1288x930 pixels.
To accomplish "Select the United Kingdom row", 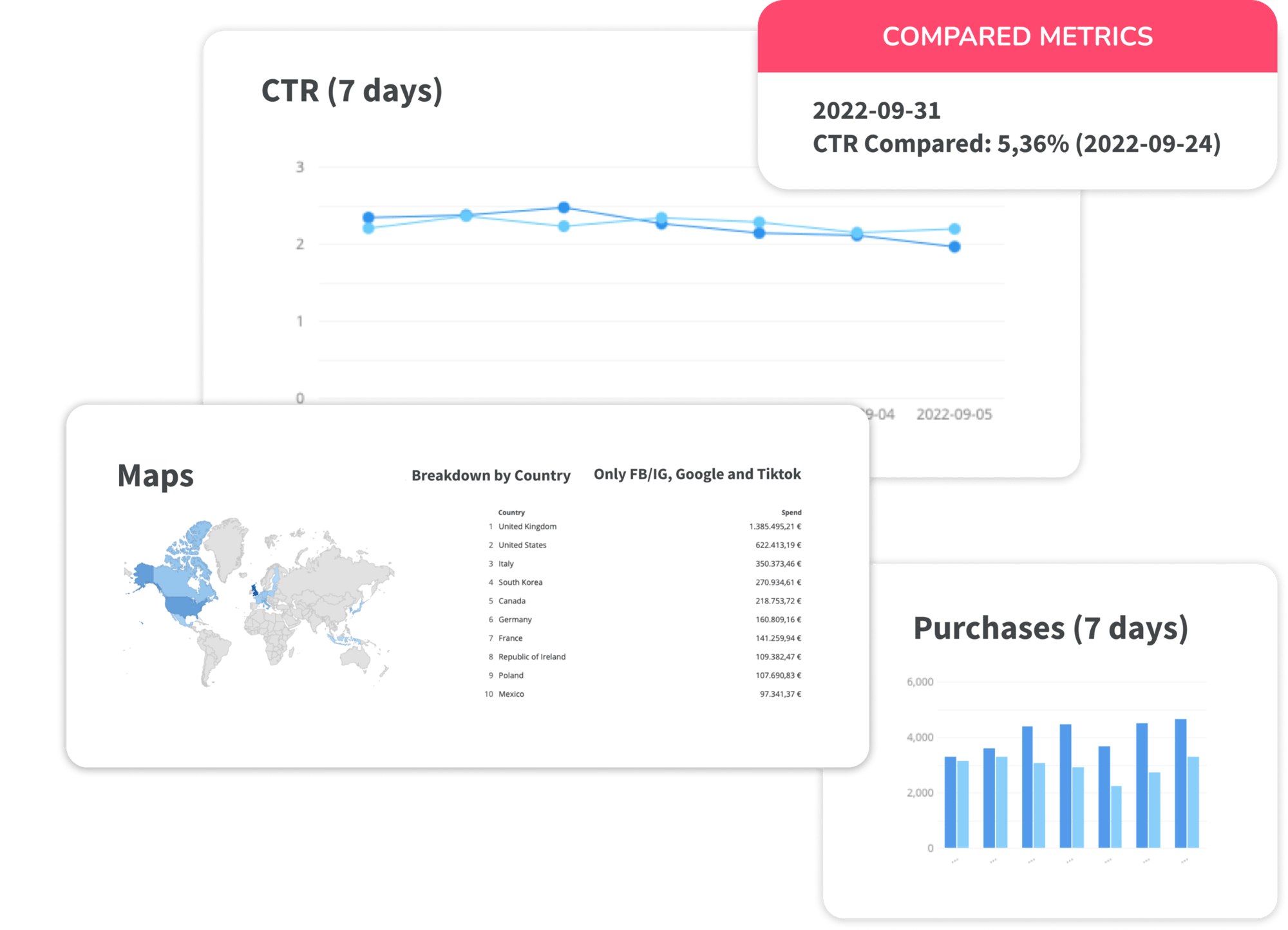I will (x=644, y=526).
